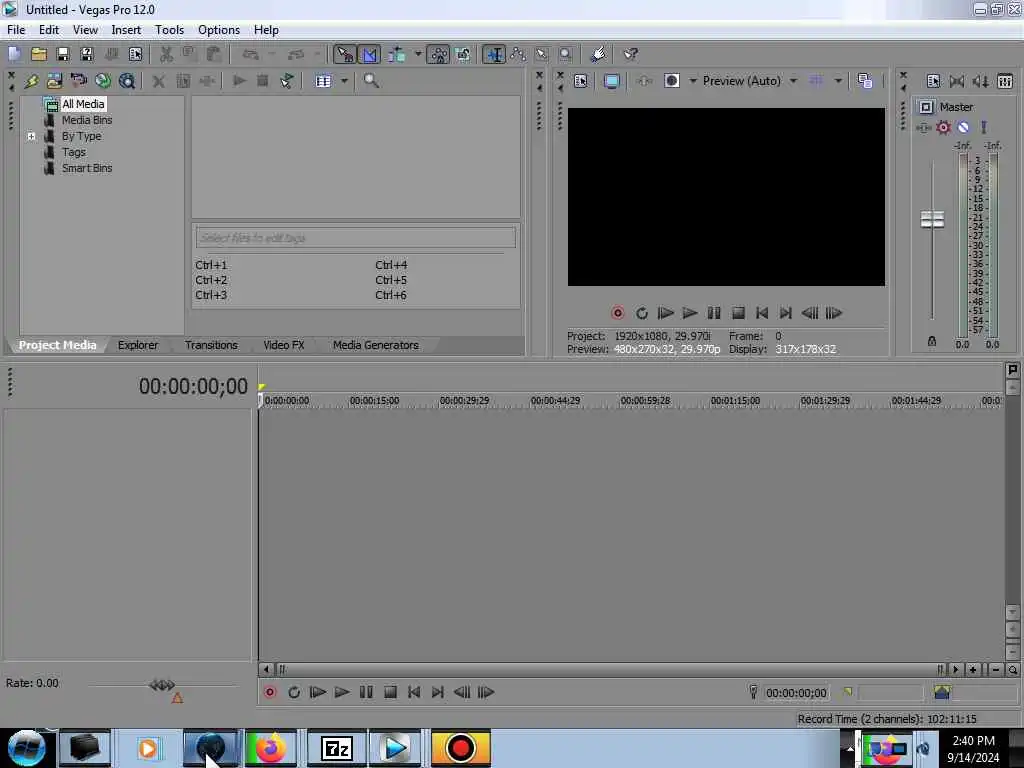1024x768 pixels.
Task: Open the Auto Ripple mode dropdown arrow
Action: coord(418,54)
